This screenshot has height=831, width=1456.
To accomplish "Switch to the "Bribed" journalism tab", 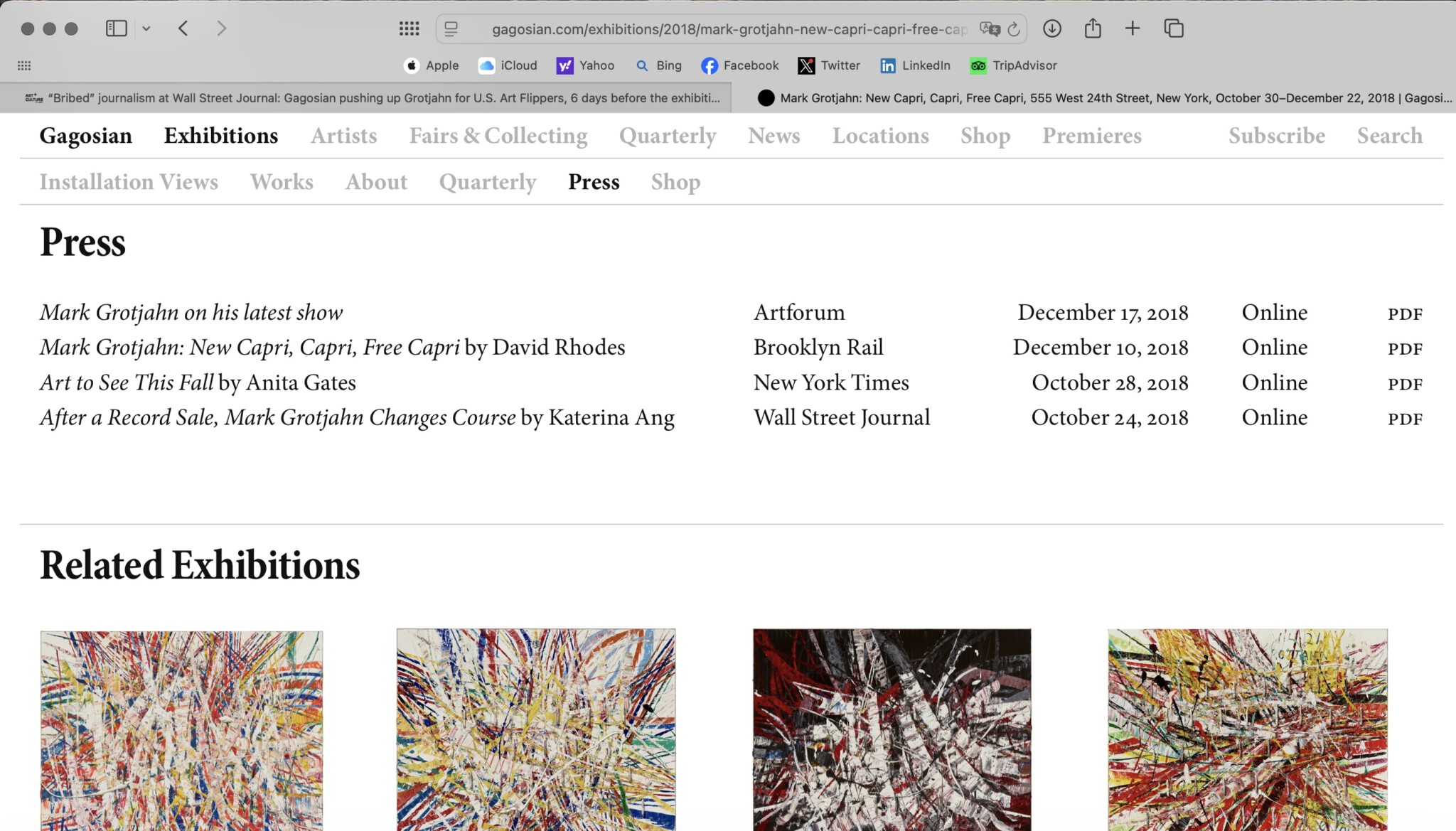I will pos(365,98).
